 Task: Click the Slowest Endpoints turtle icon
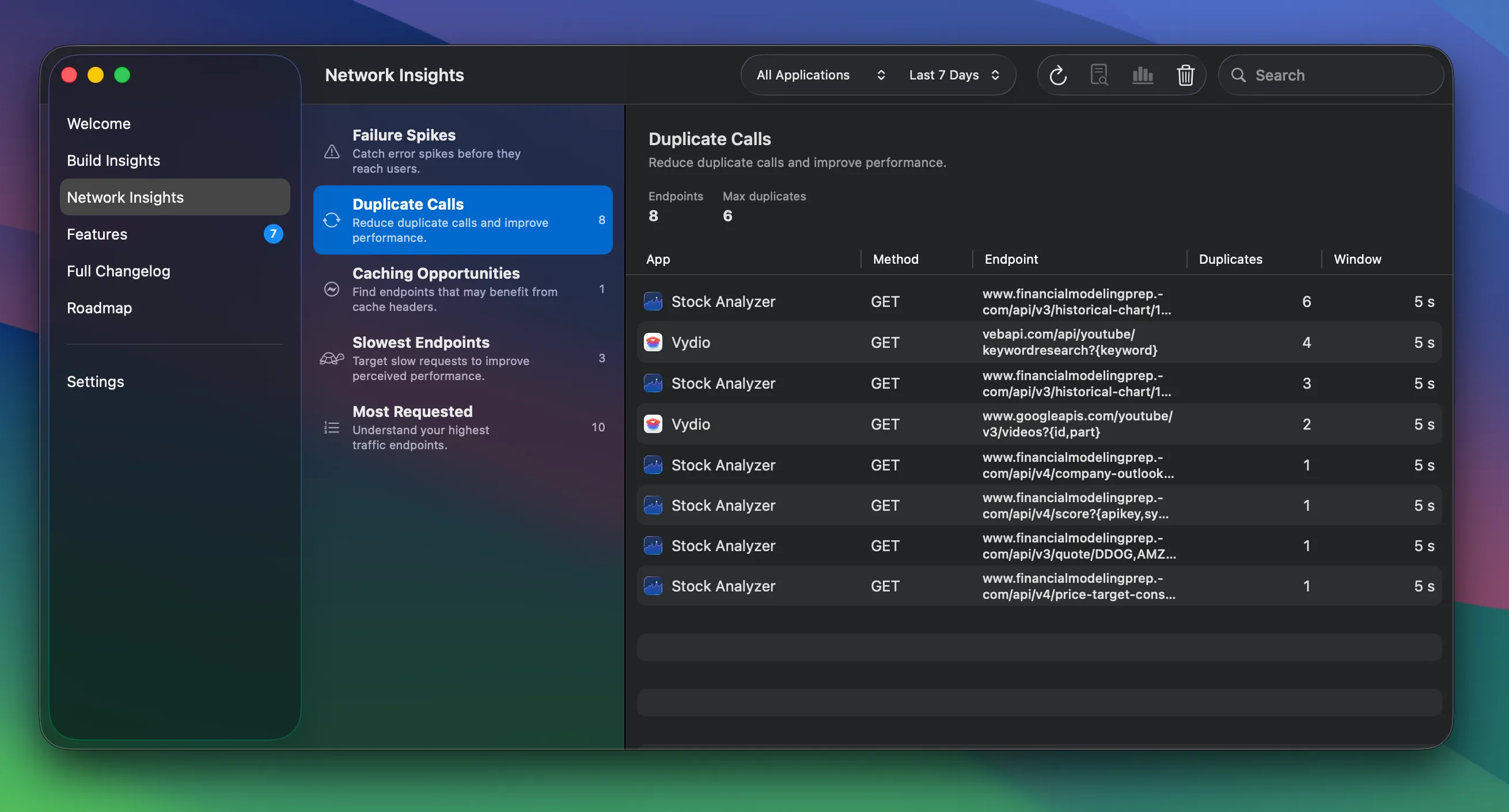[x=331, y=359]
